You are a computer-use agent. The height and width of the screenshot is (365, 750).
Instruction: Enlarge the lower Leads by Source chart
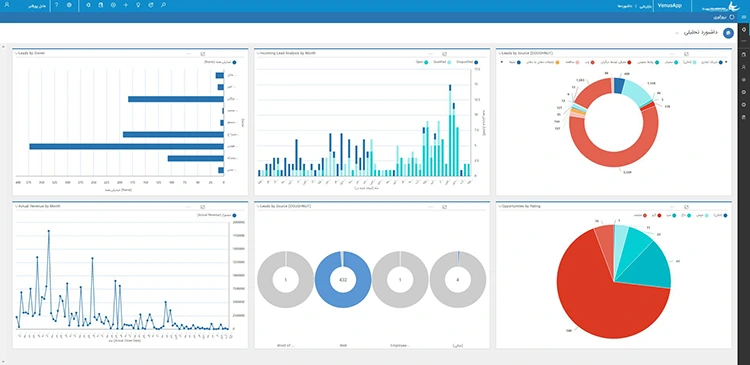coord(444,207)
